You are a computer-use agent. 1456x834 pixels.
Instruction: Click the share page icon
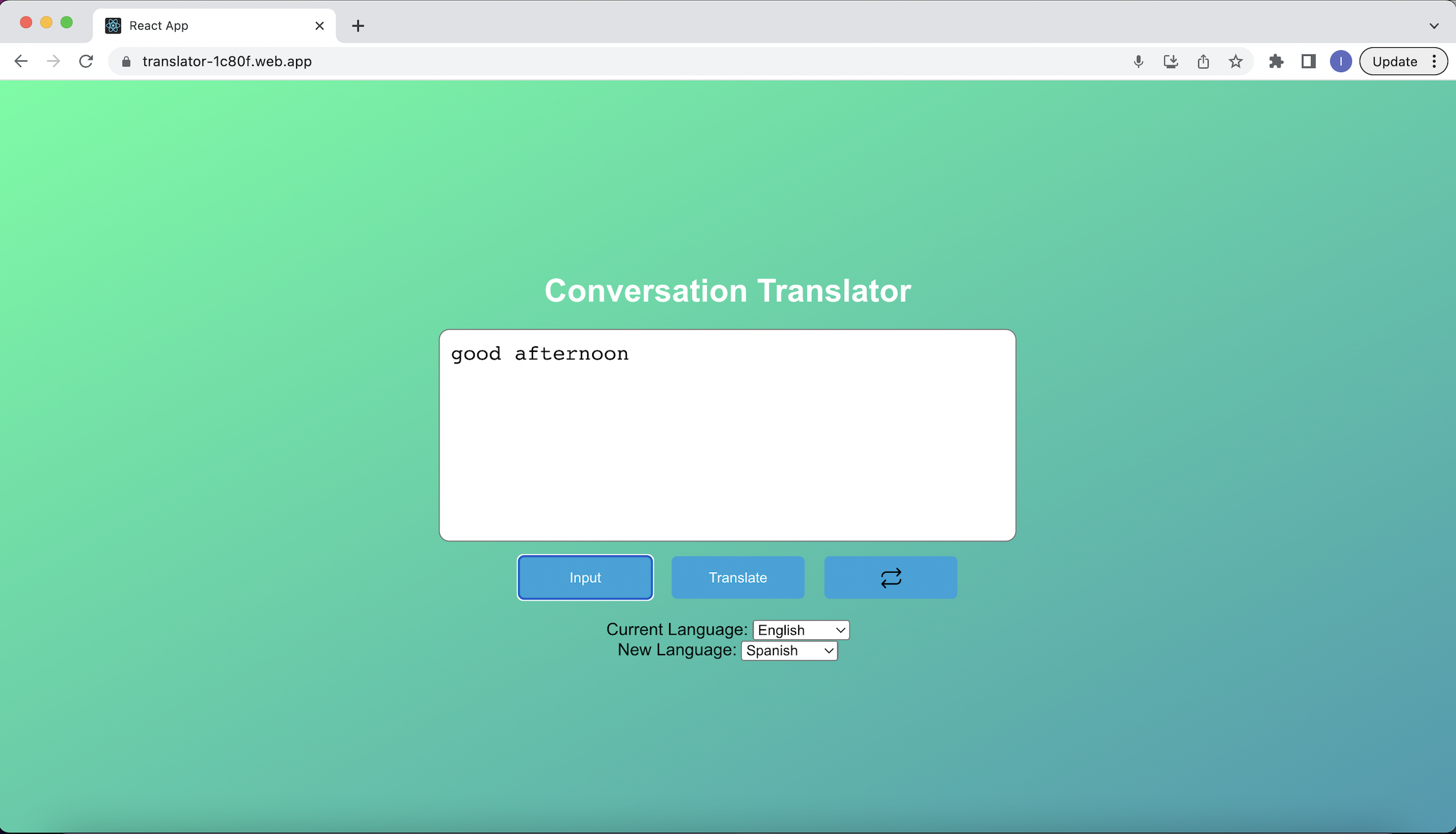(1203, 61)
